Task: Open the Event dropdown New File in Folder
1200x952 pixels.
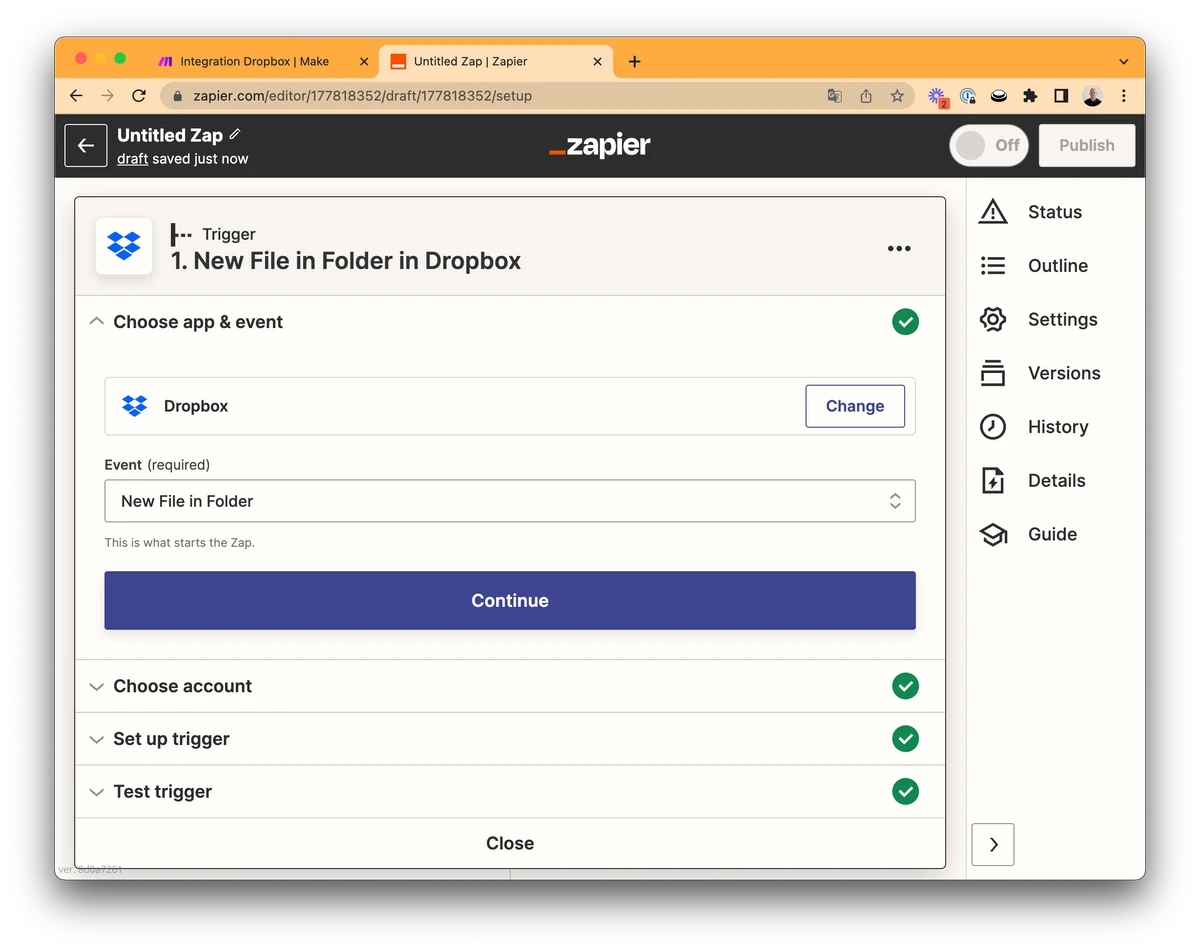Action: (x=510, y=501)
